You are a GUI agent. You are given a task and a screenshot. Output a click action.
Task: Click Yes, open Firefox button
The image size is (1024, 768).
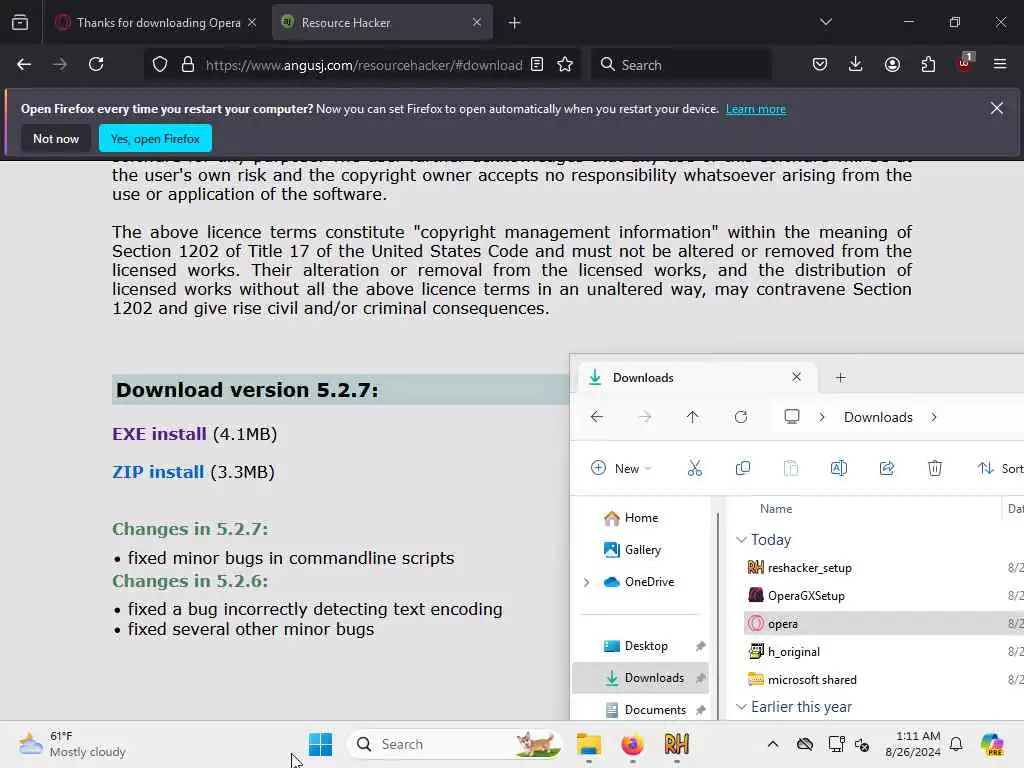point(155,138)
